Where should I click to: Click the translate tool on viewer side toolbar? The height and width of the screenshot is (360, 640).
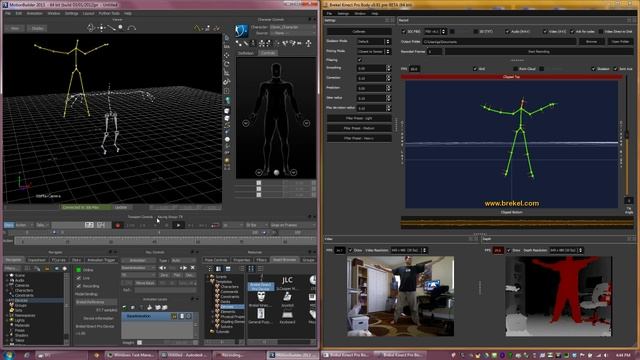pyautogui.click(x=227, y=55)
